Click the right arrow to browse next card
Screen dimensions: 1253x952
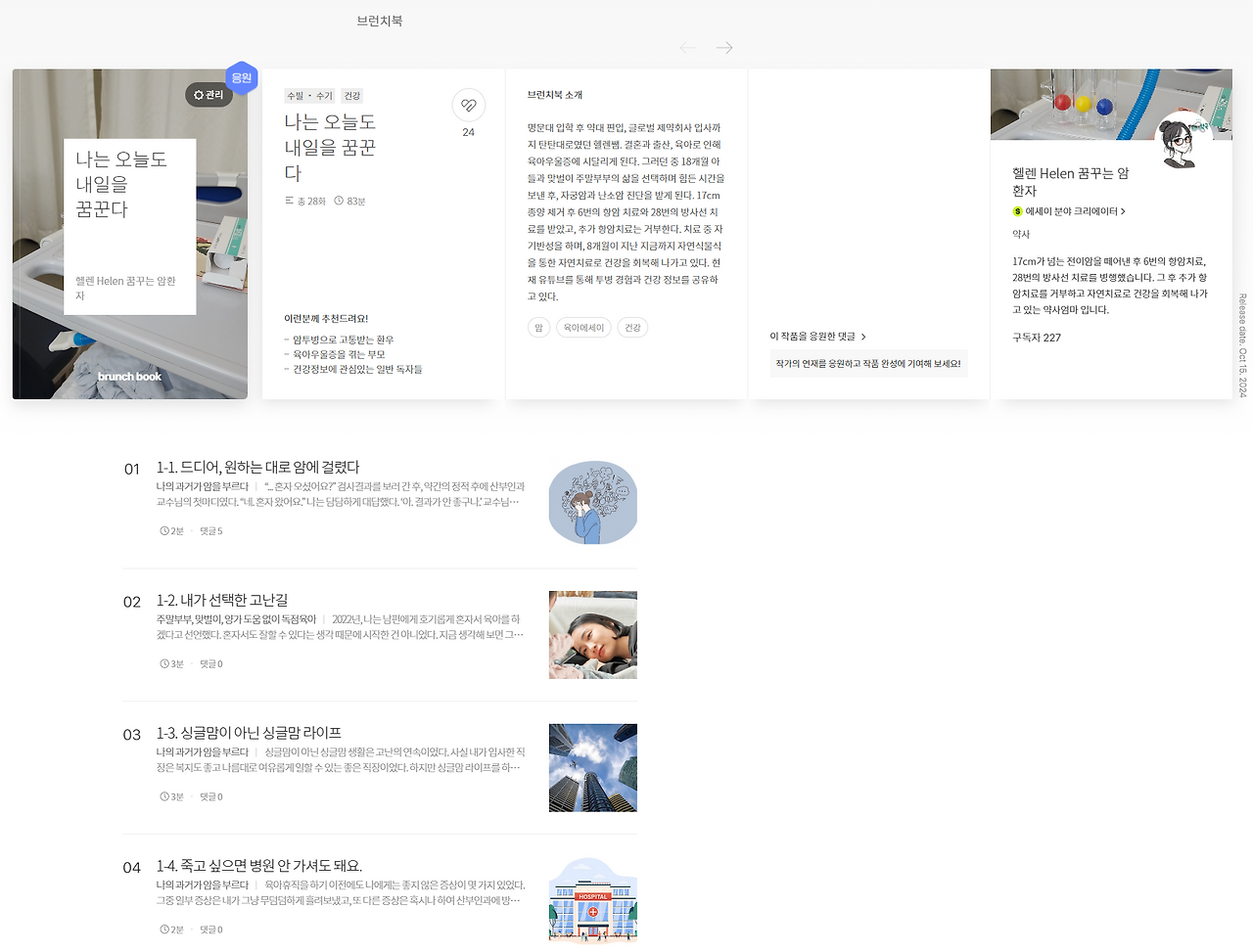click(x=722, y=46)
